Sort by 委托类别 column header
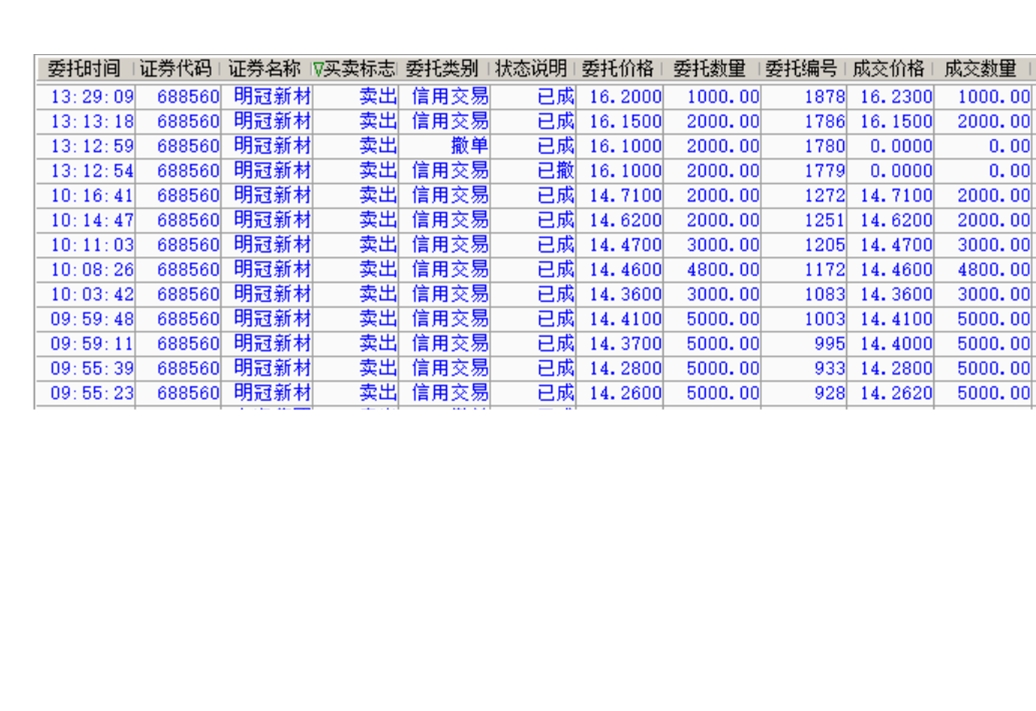The image size is (1036, 711). 441,68
